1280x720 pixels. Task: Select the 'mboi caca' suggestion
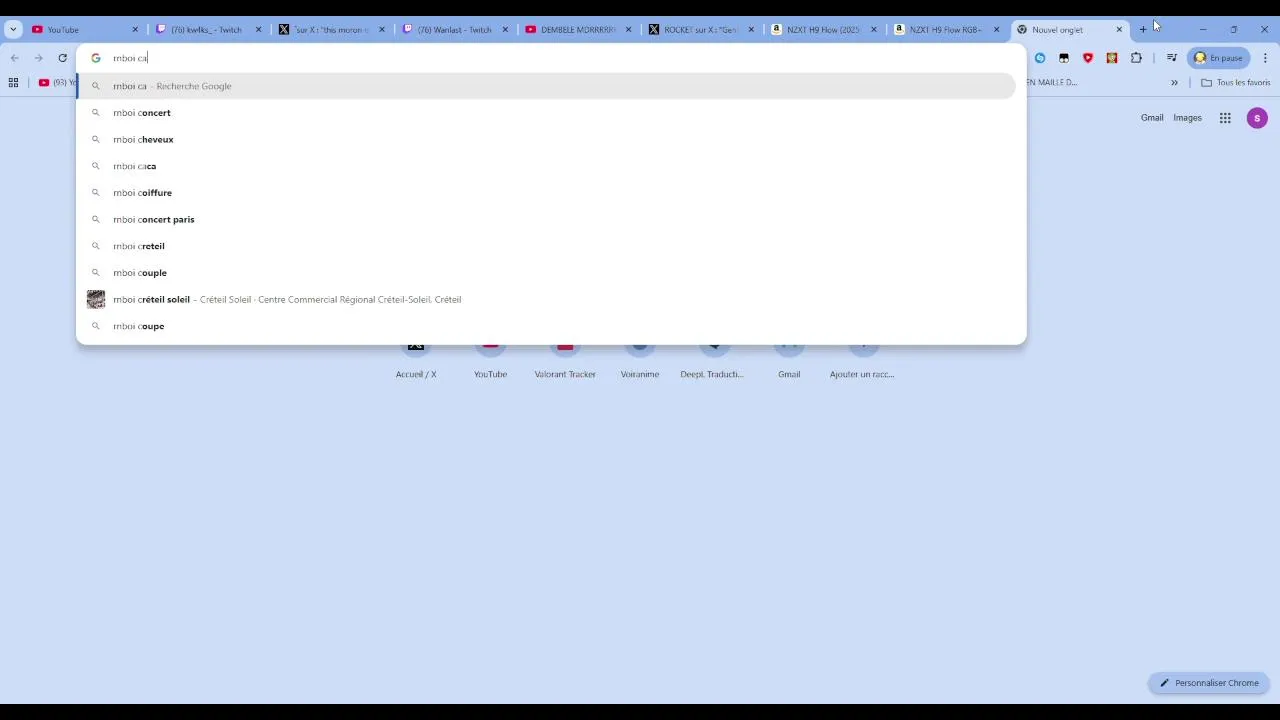pos(547,166)
